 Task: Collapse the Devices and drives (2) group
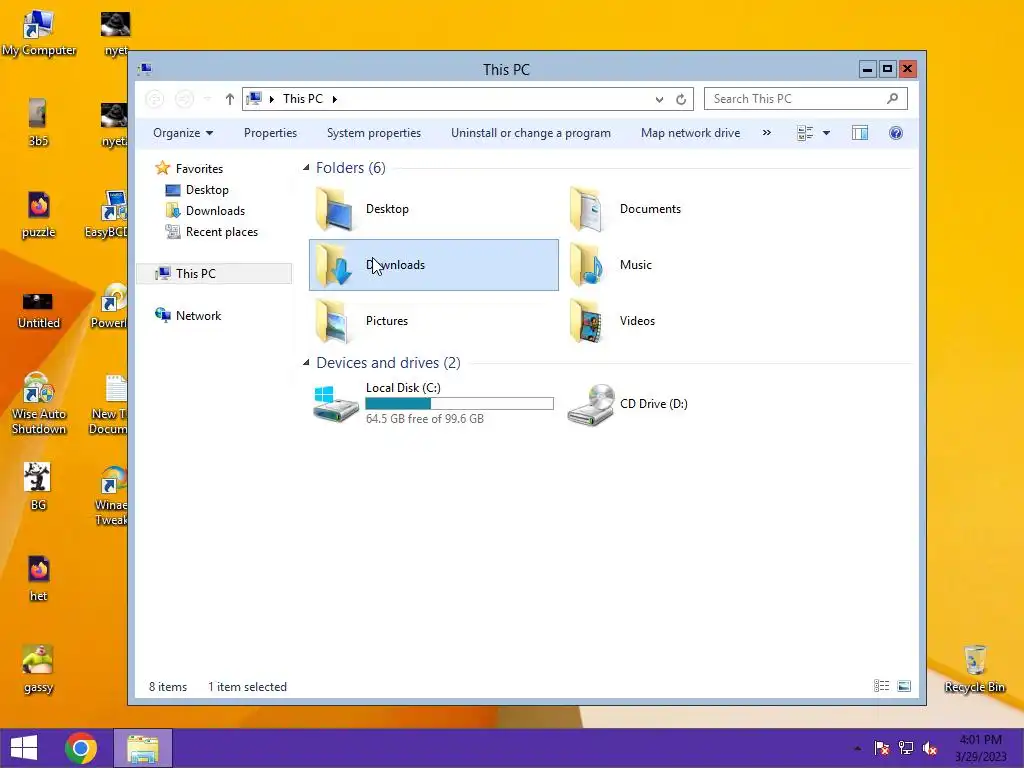click(306, 362)
